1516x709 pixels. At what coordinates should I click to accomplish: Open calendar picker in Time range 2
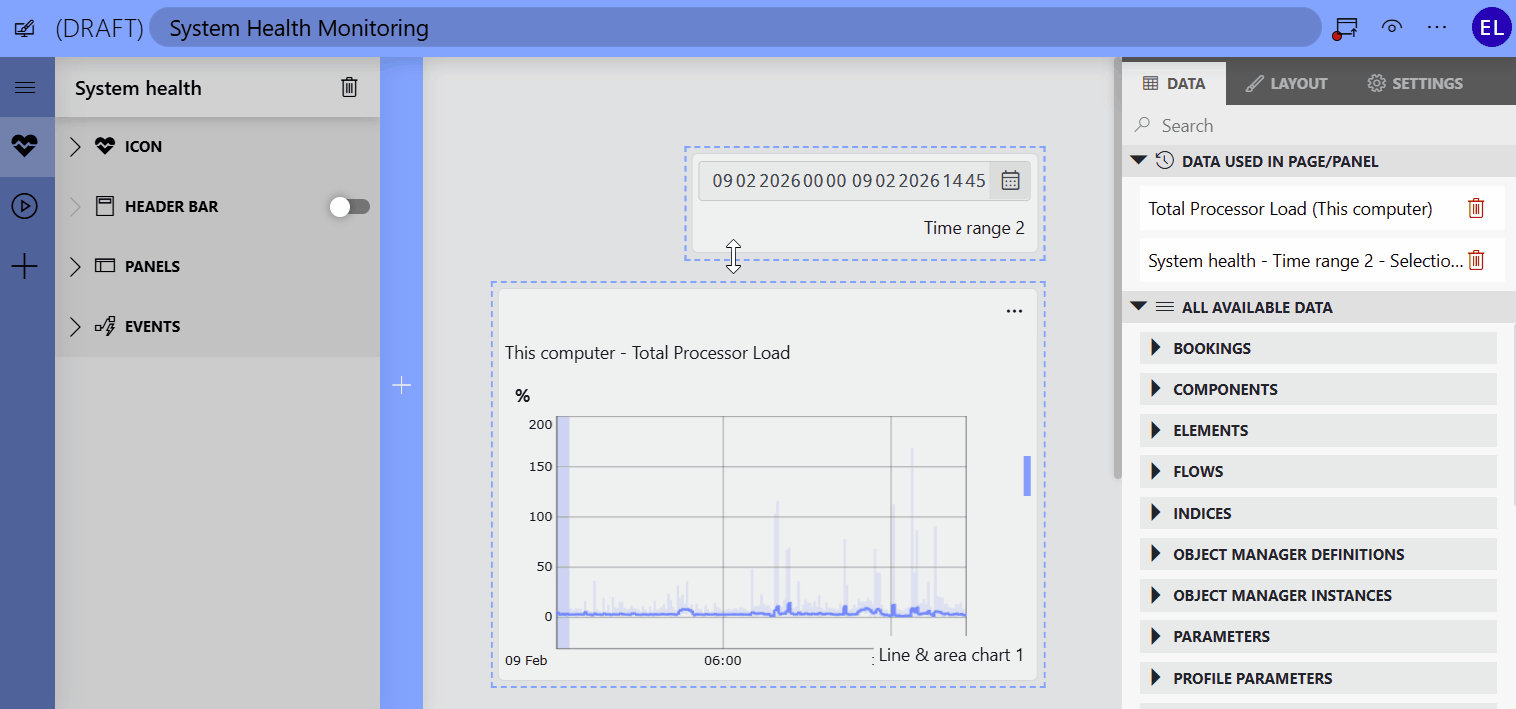pos(1010,181)
